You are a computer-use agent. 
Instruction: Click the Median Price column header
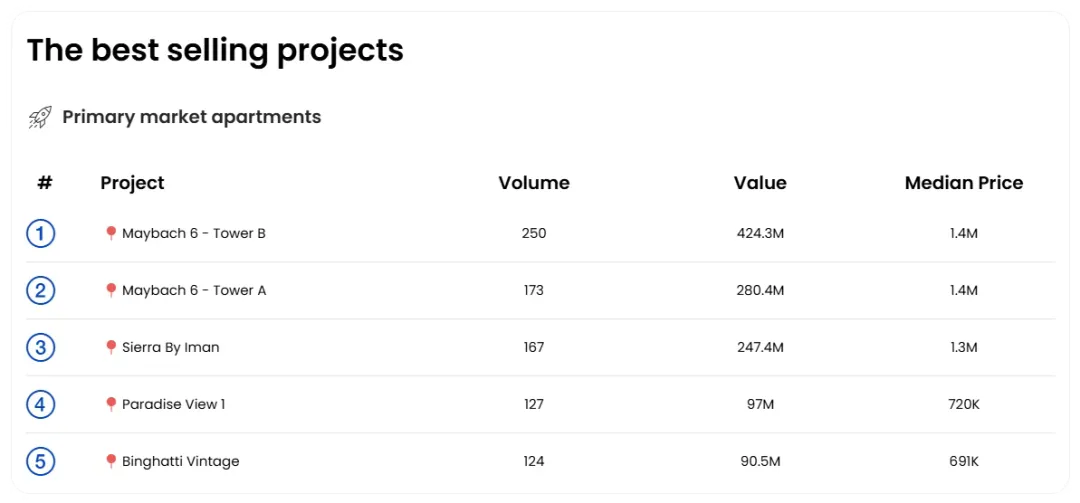click(x=964, y=183)
